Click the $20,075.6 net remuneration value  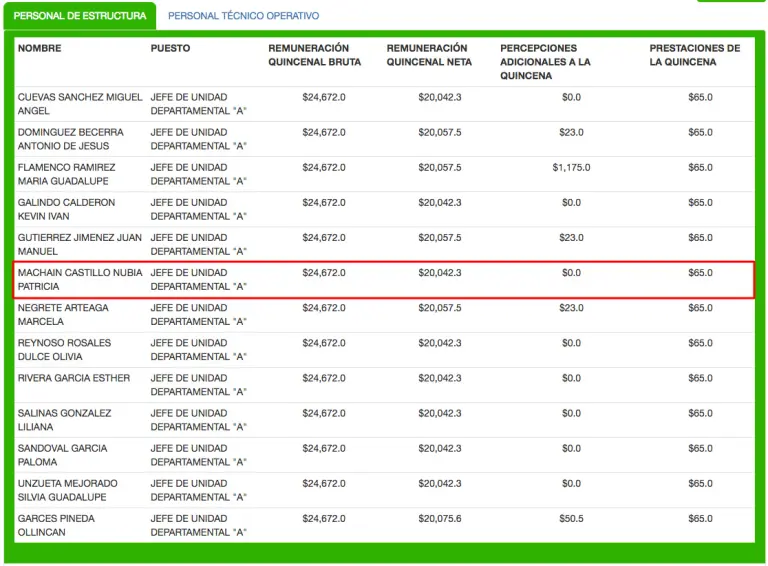click(440, 519)
